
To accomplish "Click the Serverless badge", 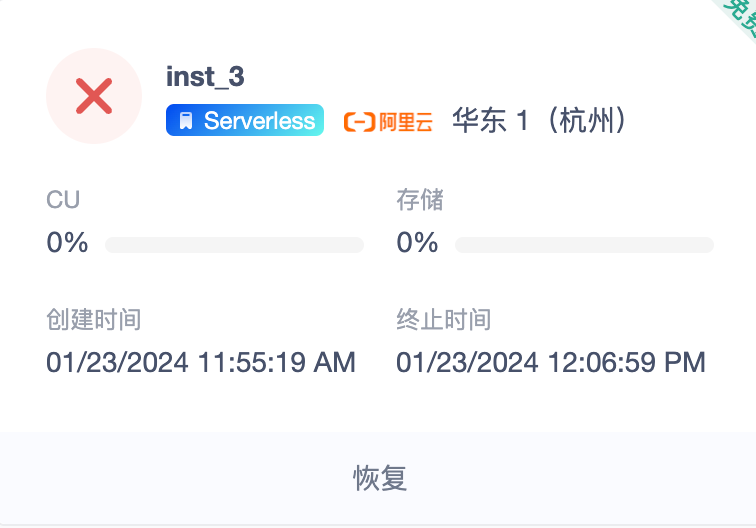I will [245, 121].
